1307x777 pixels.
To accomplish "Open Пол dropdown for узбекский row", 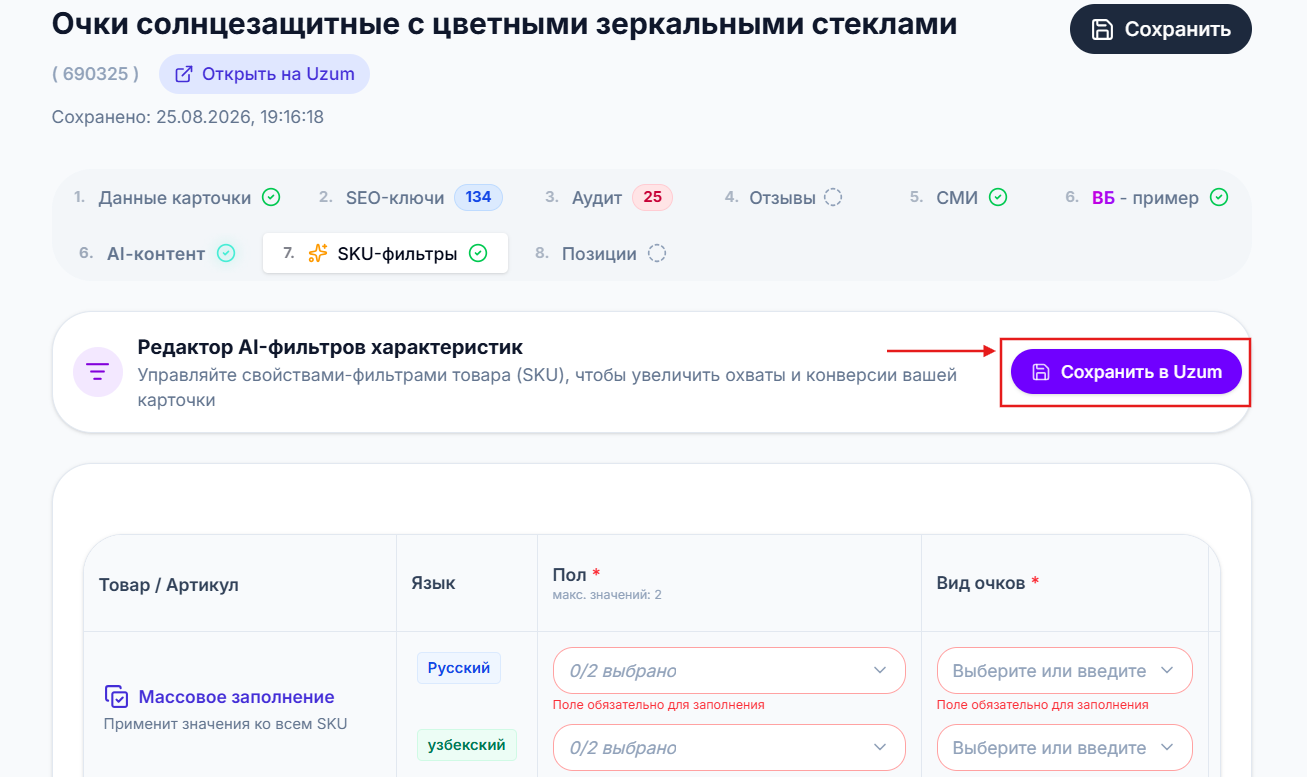I will pos(729,747).
